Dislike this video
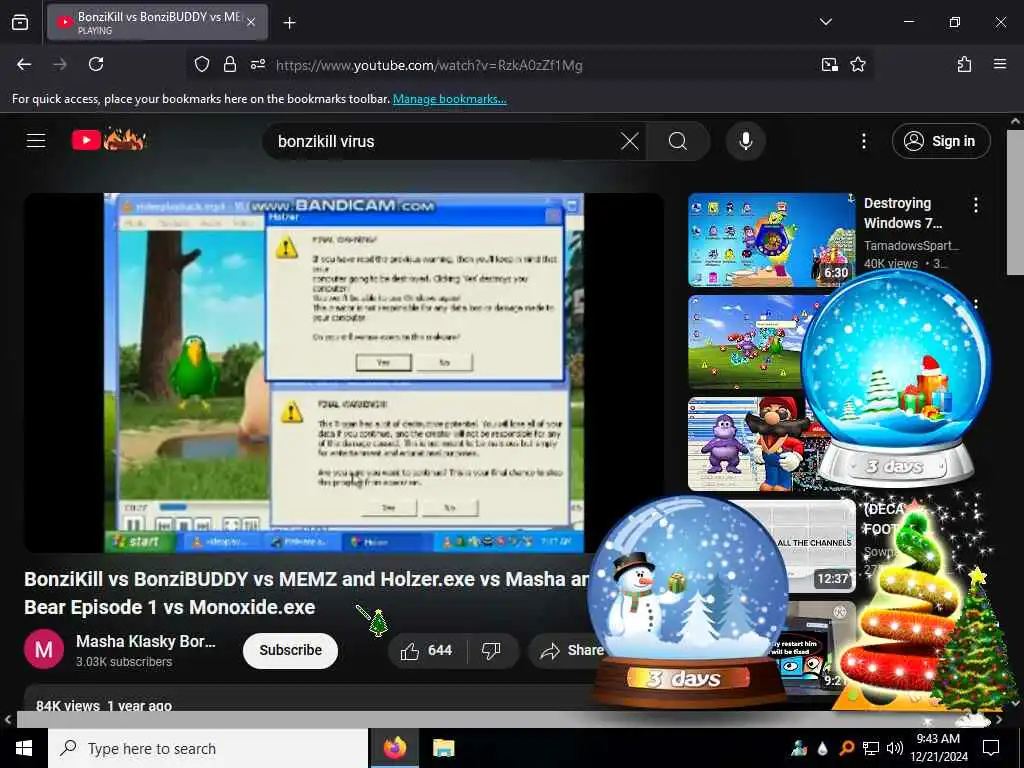Screen dimensions: 1024x768 [x=491, y=650]
